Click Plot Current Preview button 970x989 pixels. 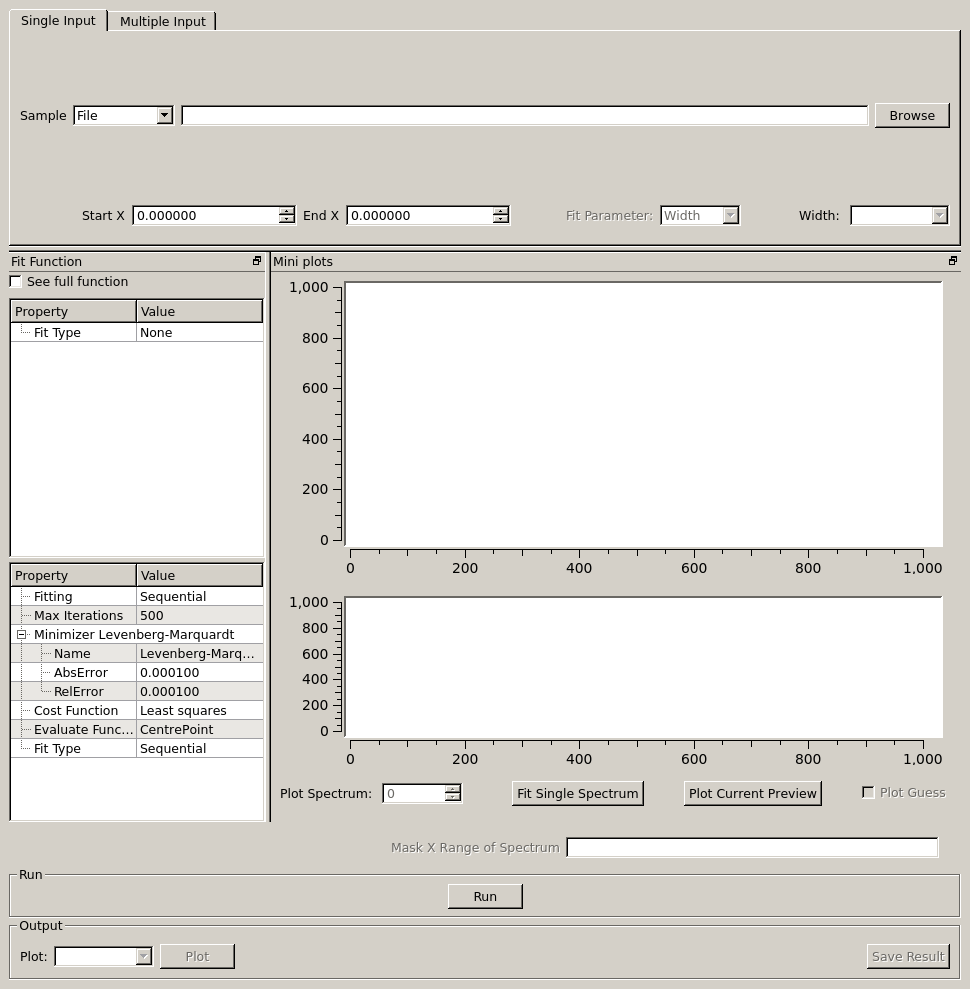coord(752,794)
